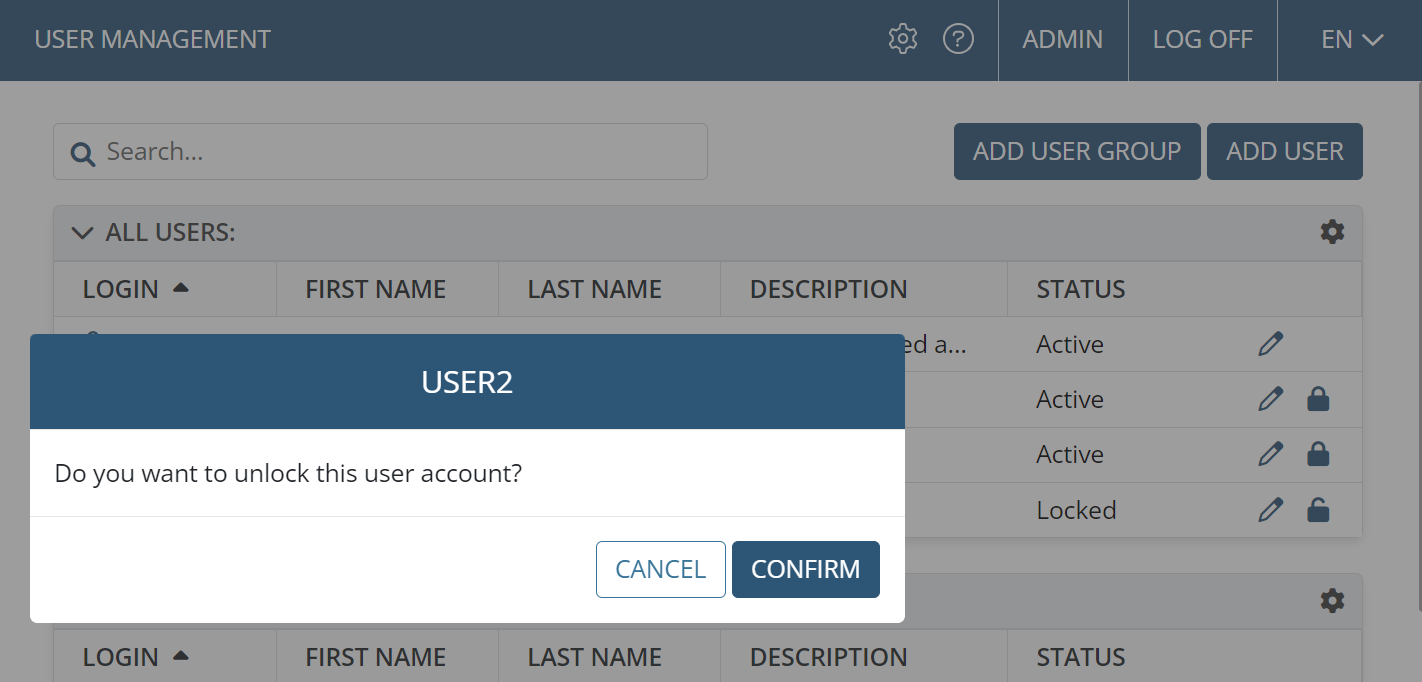Edit the first Active user with pencil icon
The height and width of the screenshot is (682, 1422).
1270,344
